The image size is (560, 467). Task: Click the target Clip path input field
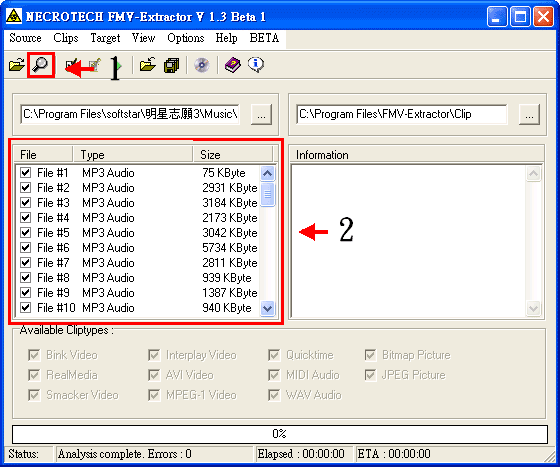402,114
